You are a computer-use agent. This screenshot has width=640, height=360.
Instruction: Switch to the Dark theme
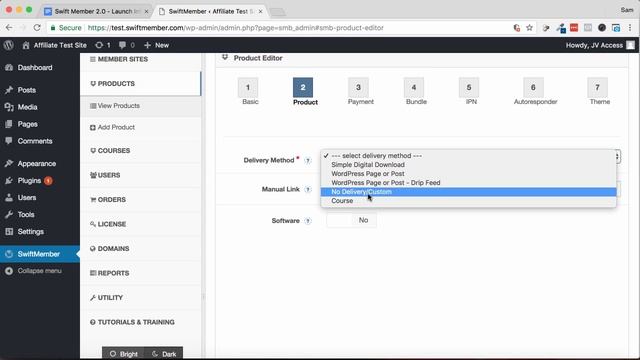click(x=163, y=353)
